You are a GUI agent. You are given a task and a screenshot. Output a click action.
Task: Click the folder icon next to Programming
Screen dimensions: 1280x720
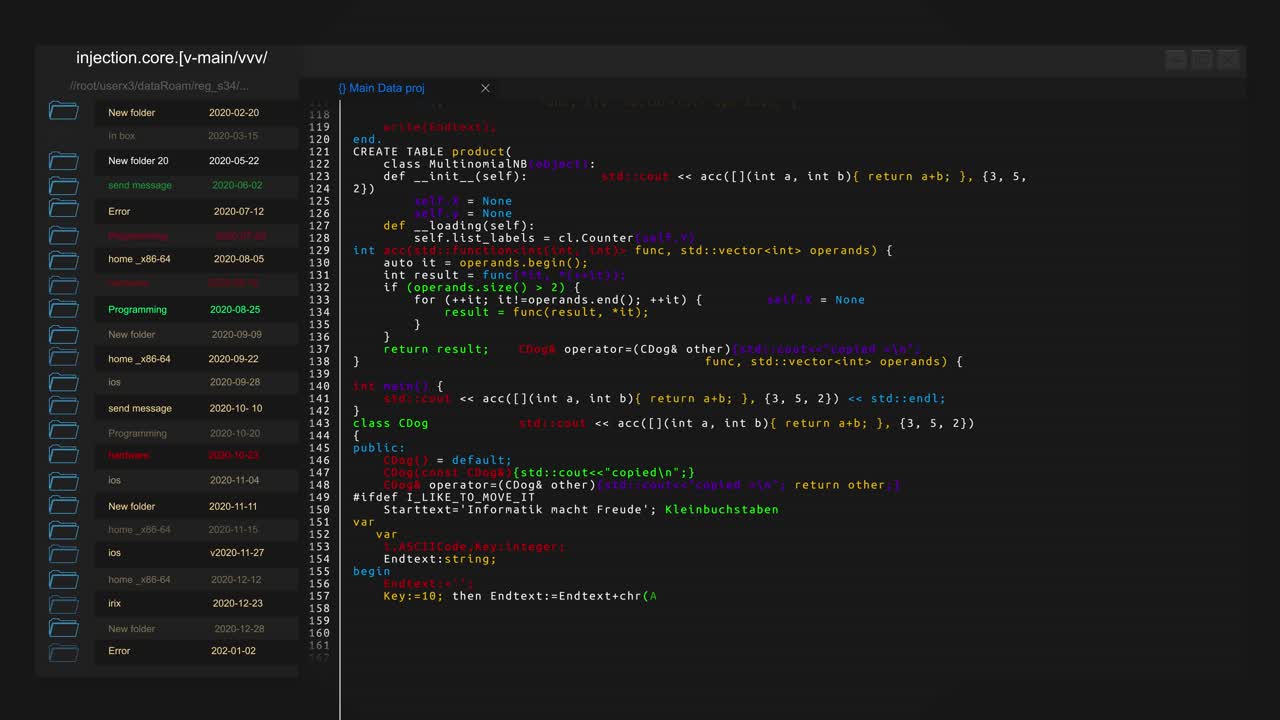tap(63, 309)
